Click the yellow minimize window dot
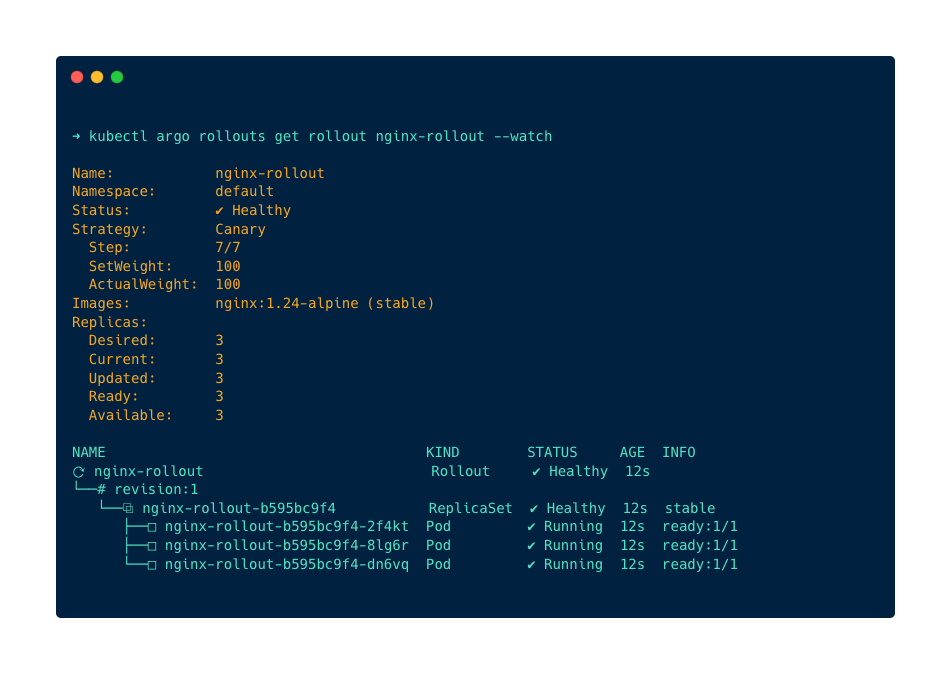The height and width of the screenshot is (674, 951). [97, 77]
